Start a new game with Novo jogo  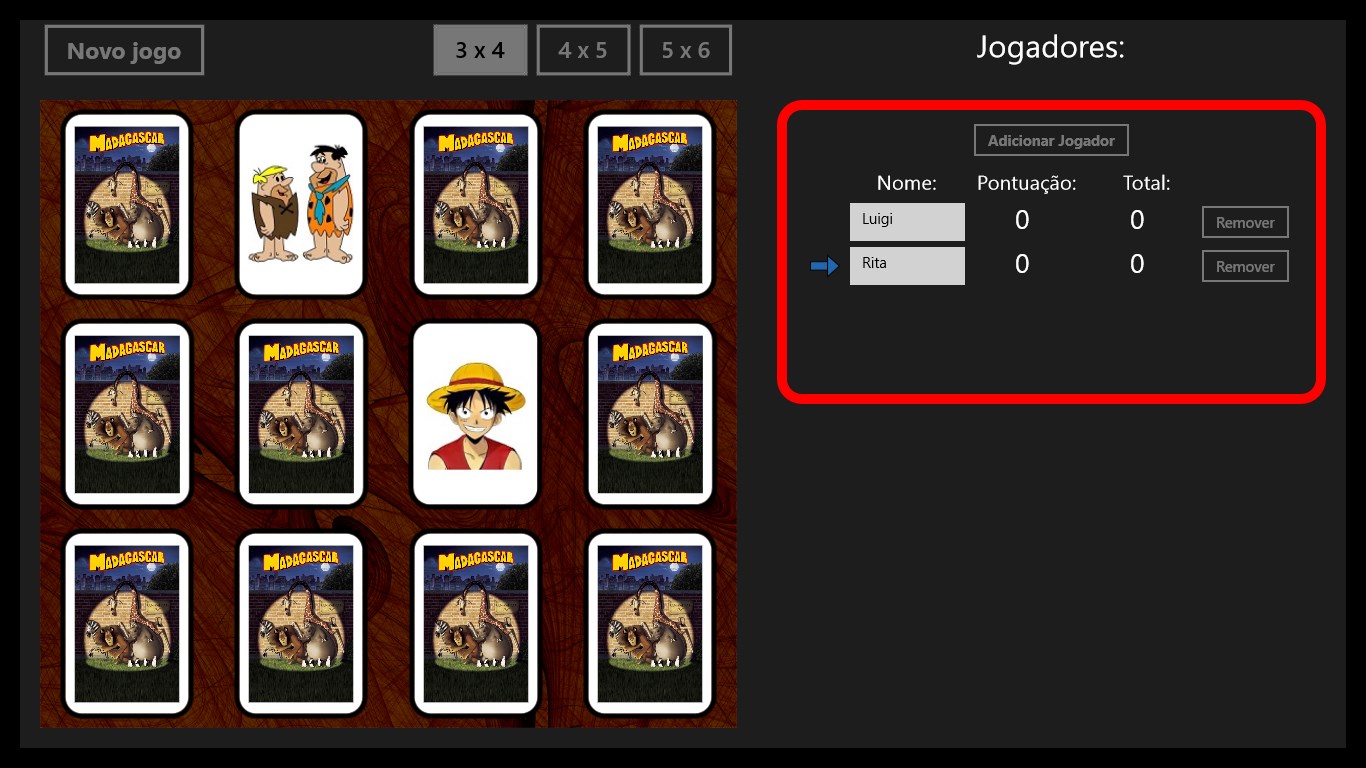coord(124,50)
